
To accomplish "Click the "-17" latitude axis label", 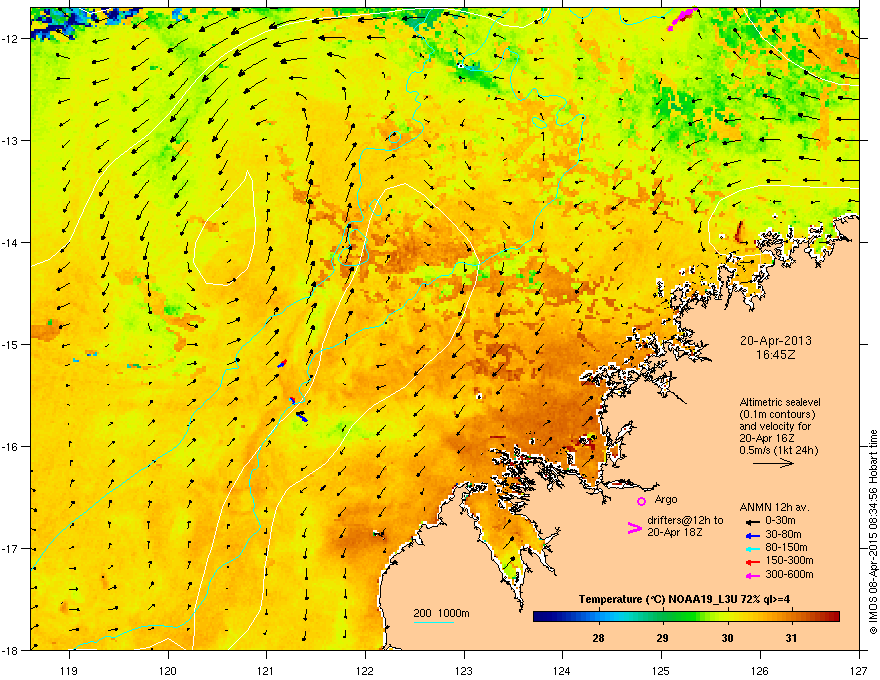I will [x=10, y=548].
